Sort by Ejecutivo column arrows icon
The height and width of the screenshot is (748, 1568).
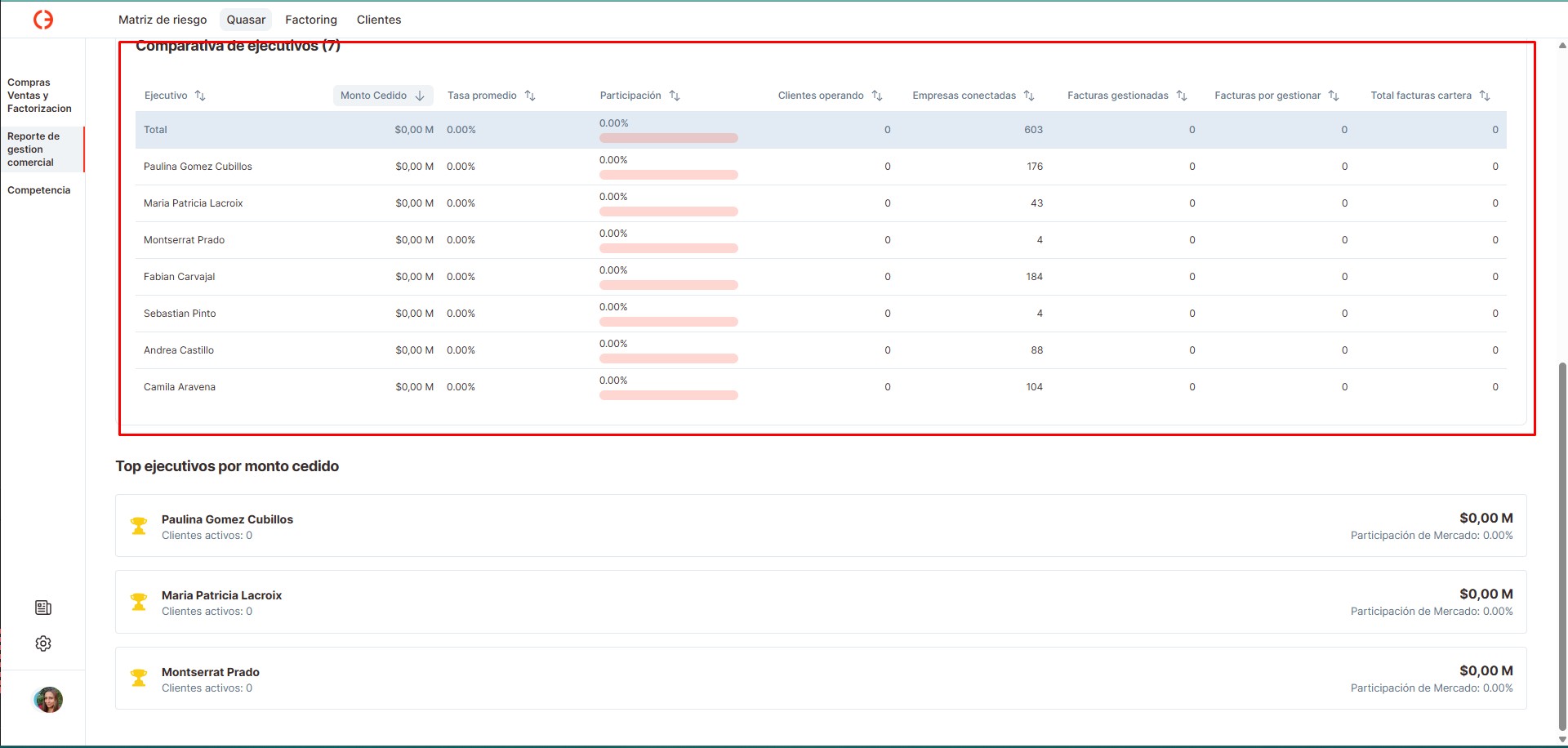(x=200, y=96)
